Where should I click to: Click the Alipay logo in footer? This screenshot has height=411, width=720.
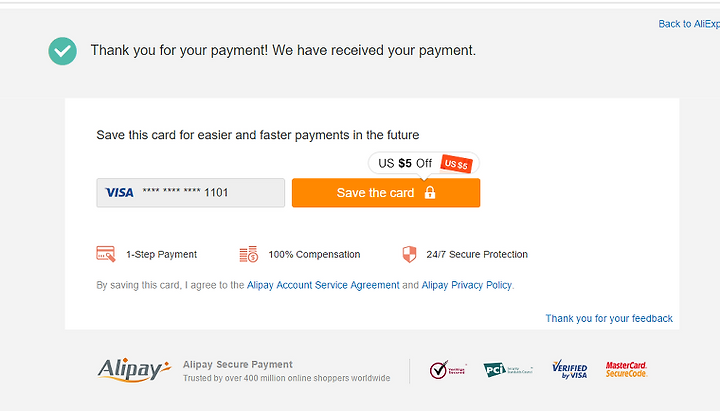(134, 370)
